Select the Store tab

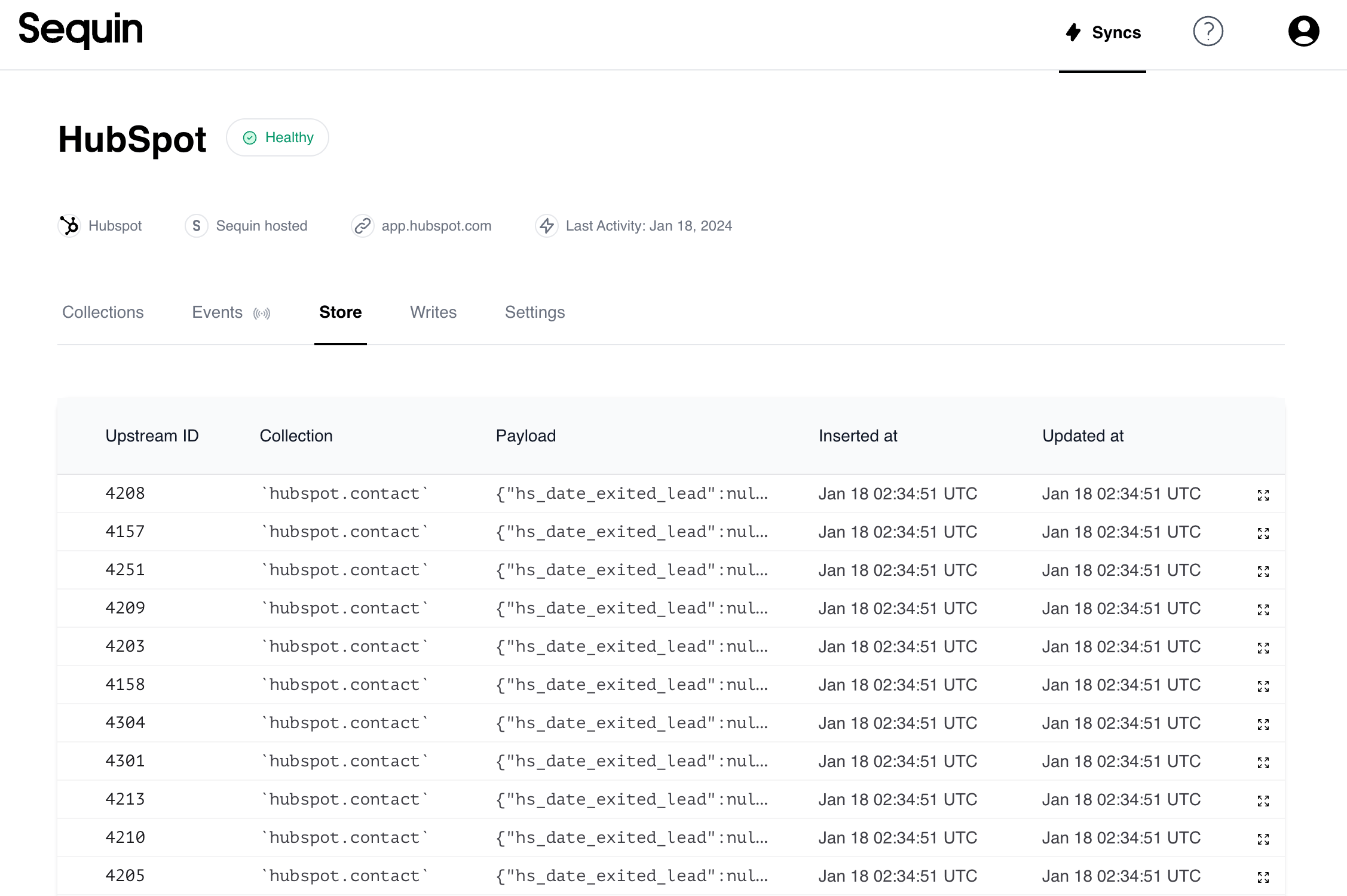(341, 312)
